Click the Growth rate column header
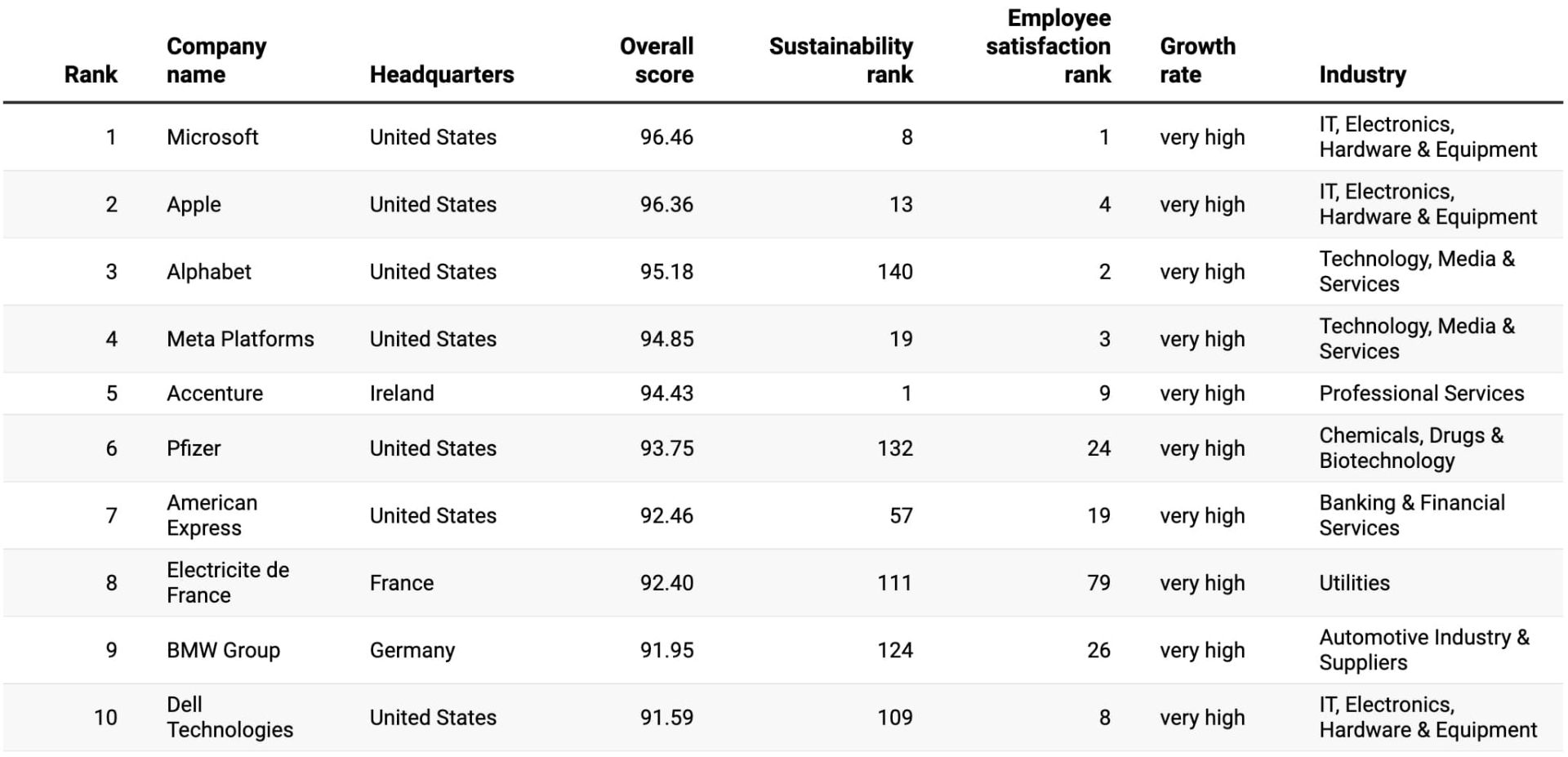 coord(1196,60)
